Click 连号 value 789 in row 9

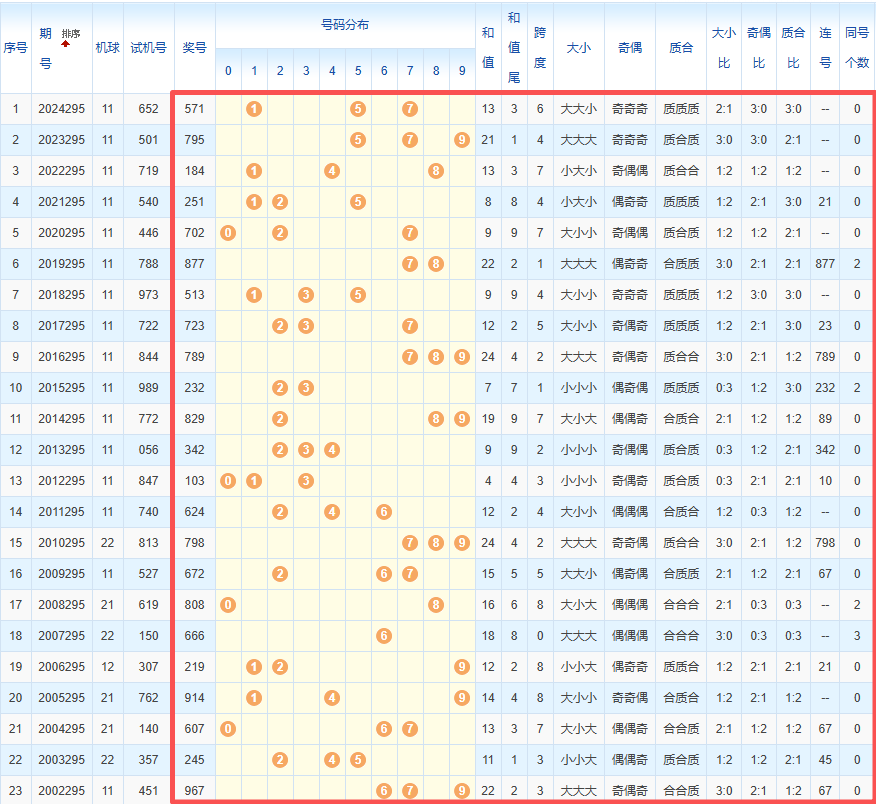(x=825, y=357)
